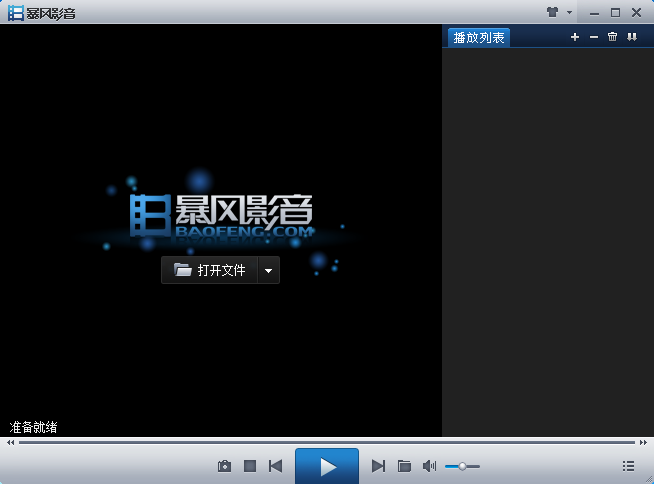Mute sound with the speaker icon
Screen dimensions: 654x484
tap(429, 466)
